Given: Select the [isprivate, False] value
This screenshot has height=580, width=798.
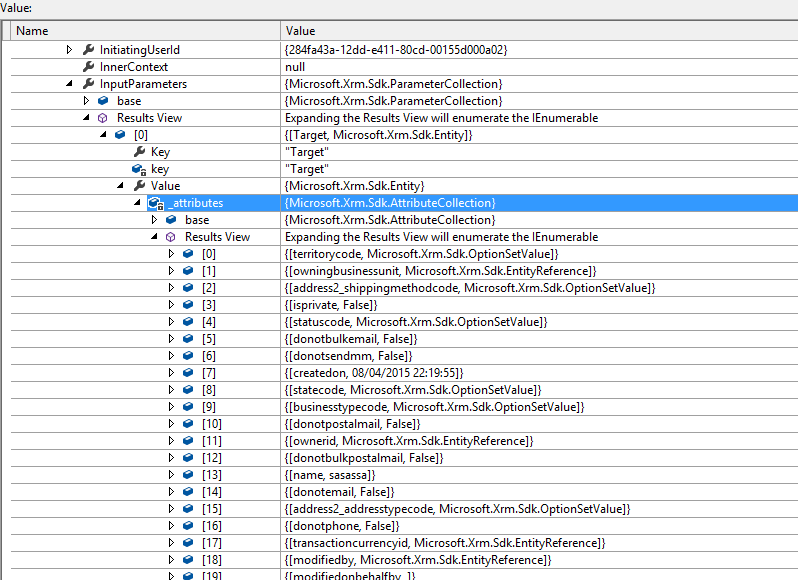Looking at the screenshot, I should pos(331,305).
